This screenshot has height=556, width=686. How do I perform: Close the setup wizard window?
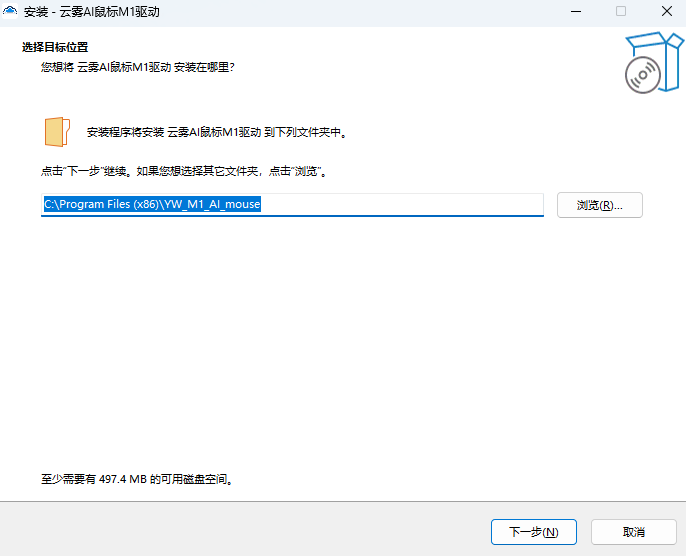pyautogui.click(x=665, y=12)
